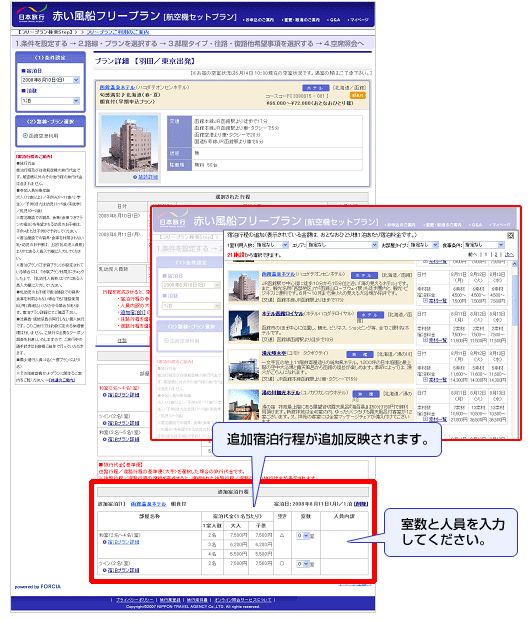Screen dimensions: 530x621
Task: Click the plan detail hotel building photo
Action: [130, 144]
